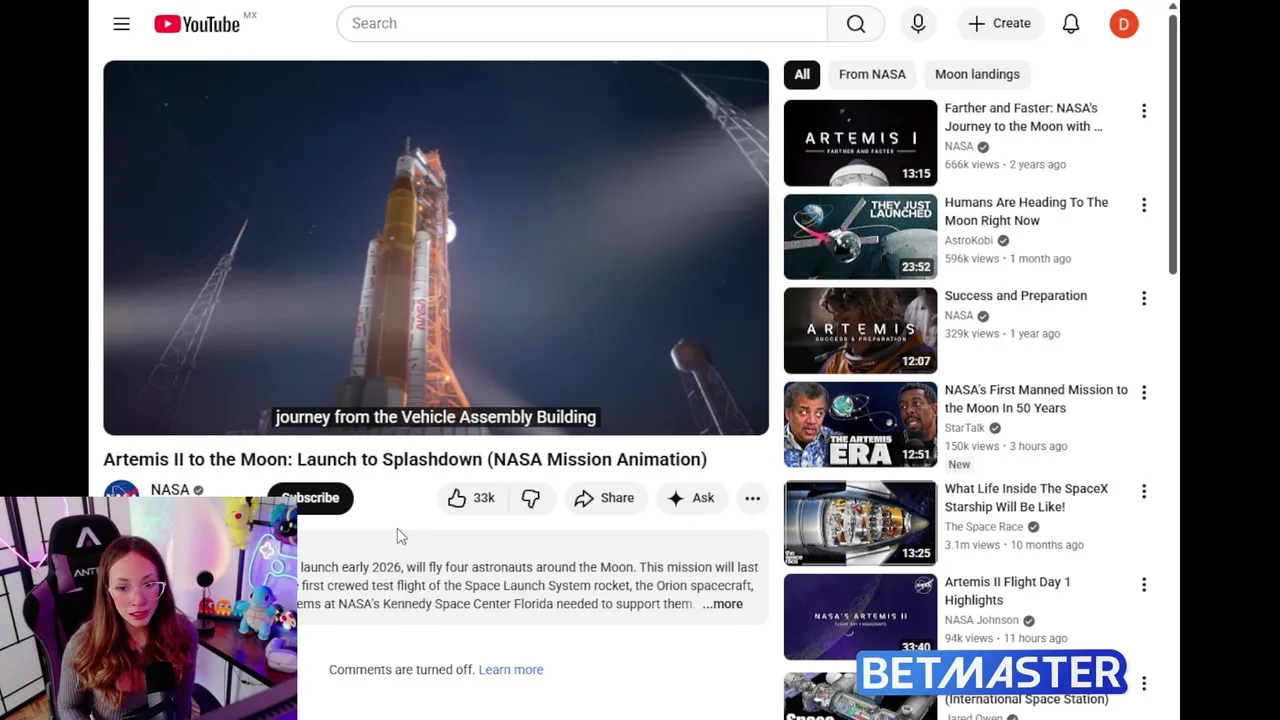Viewport: 1280px width, 720px height.
Task: Open the NASA channel name link
Action: pos(170,490)
